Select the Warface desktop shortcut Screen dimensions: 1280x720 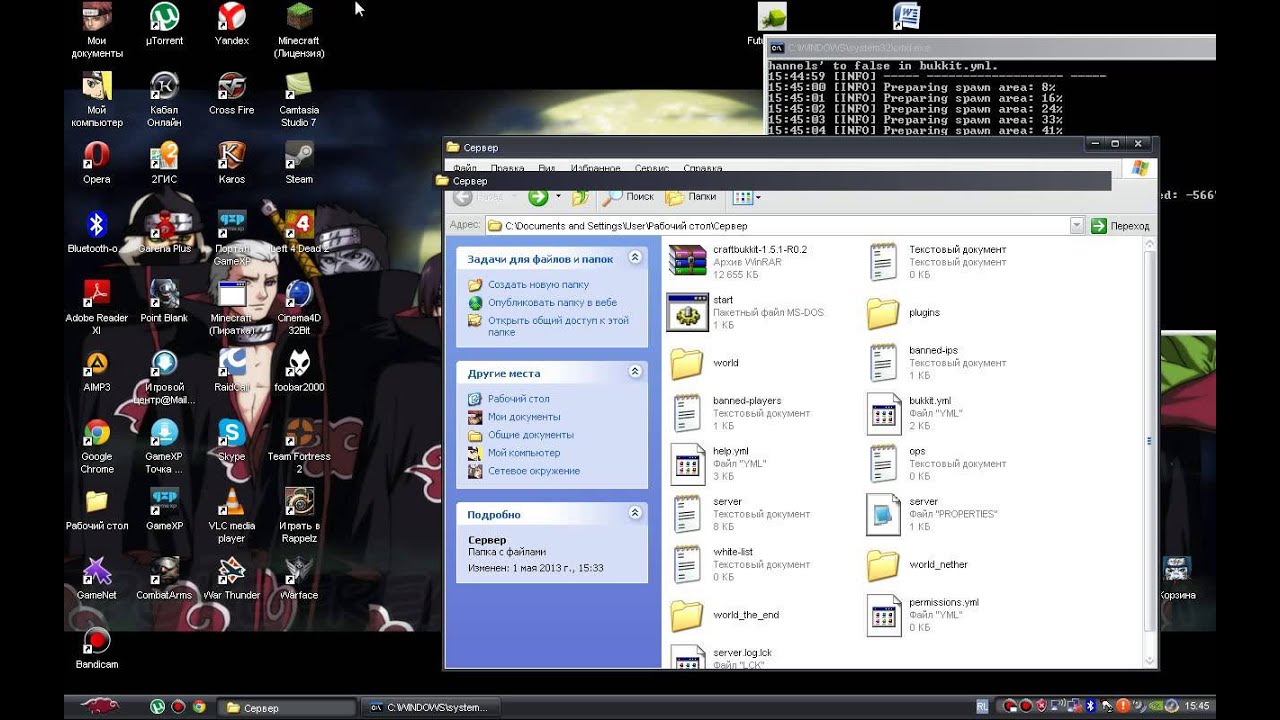point(299,578)
